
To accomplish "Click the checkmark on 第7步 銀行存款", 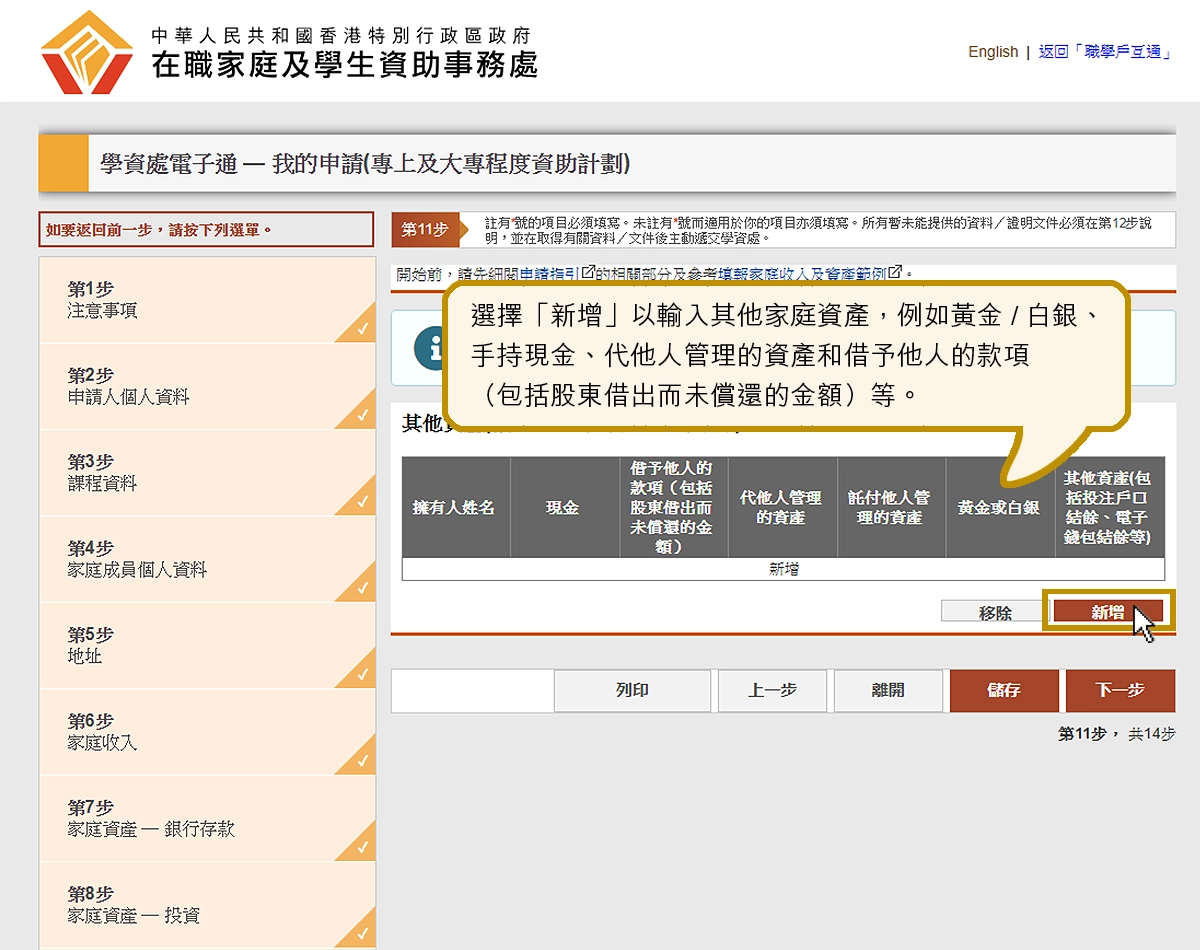I will [x=362, y=848].
